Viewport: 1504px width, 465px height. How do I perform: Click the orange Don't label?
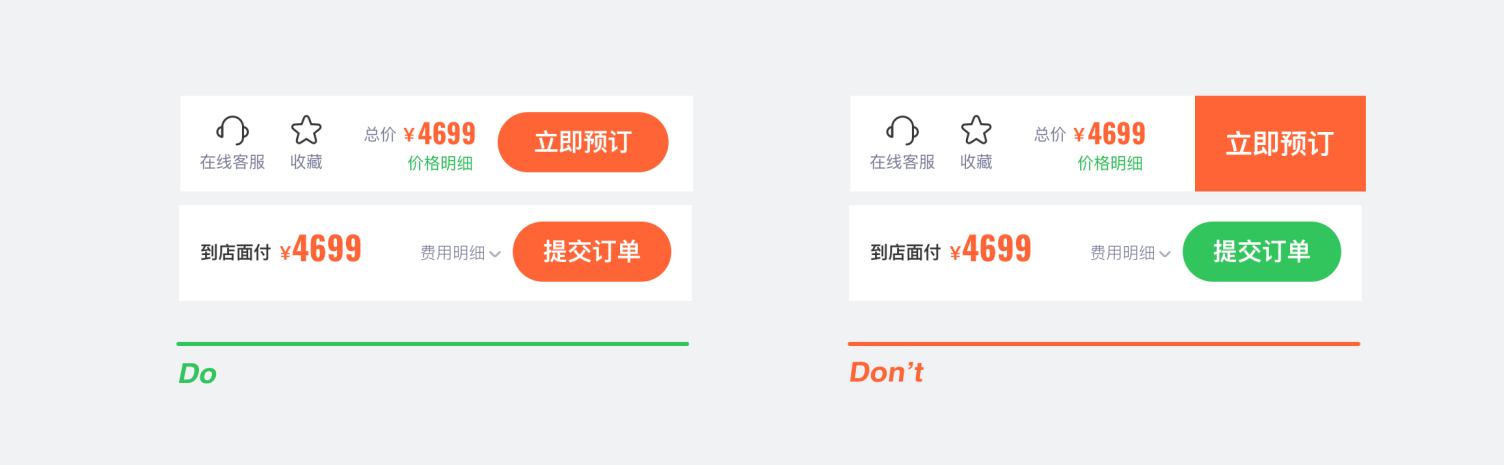tap(886, 372)
